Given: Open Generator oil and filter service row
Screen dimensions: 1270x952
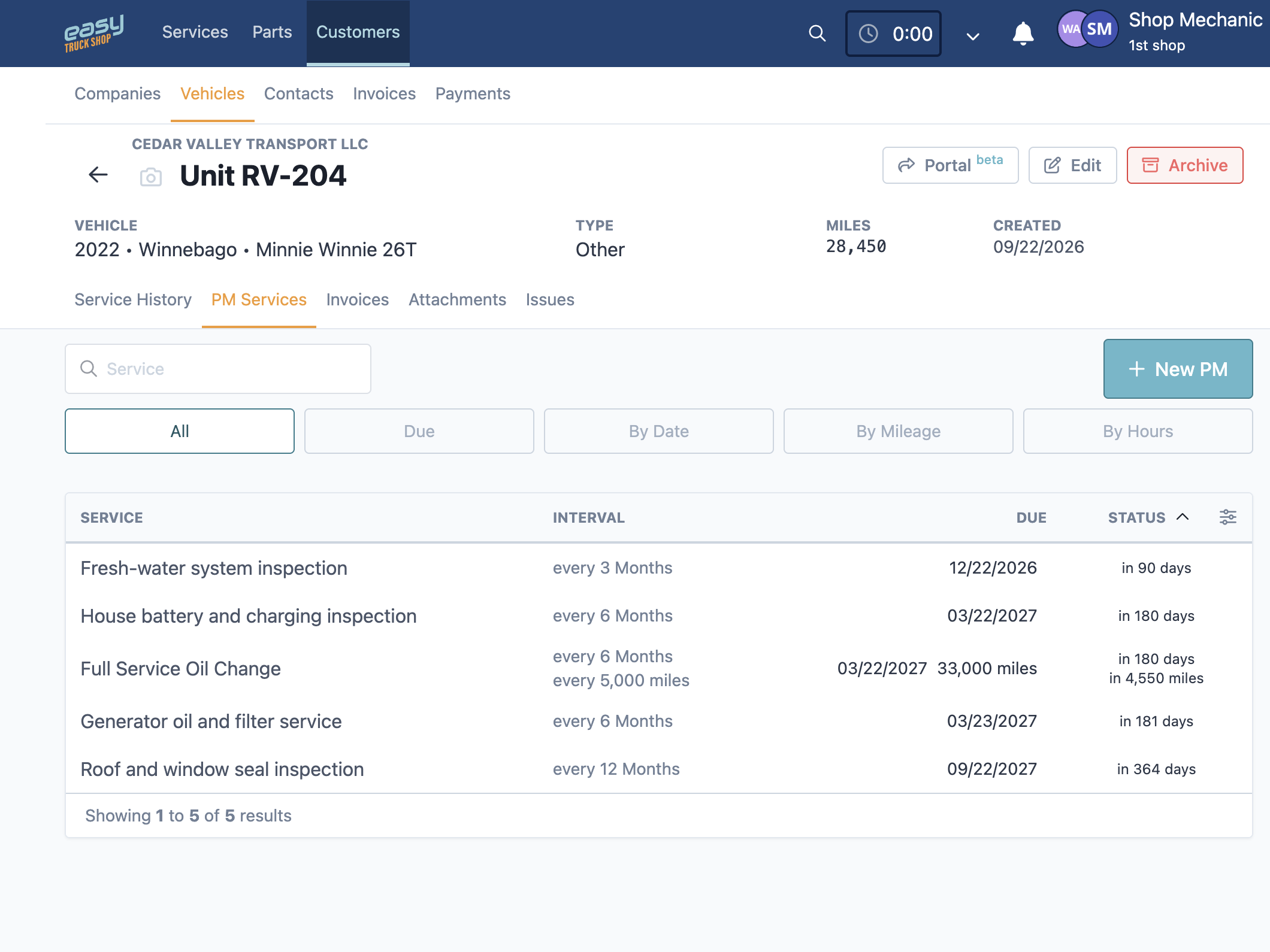Looking at the screenshot, I should (x=659, y=721).
